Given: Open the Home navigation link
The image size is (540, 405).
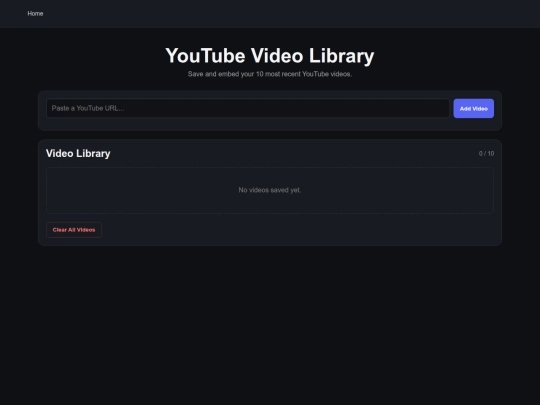Looking at the screenshot, I should tap(35, 13).
